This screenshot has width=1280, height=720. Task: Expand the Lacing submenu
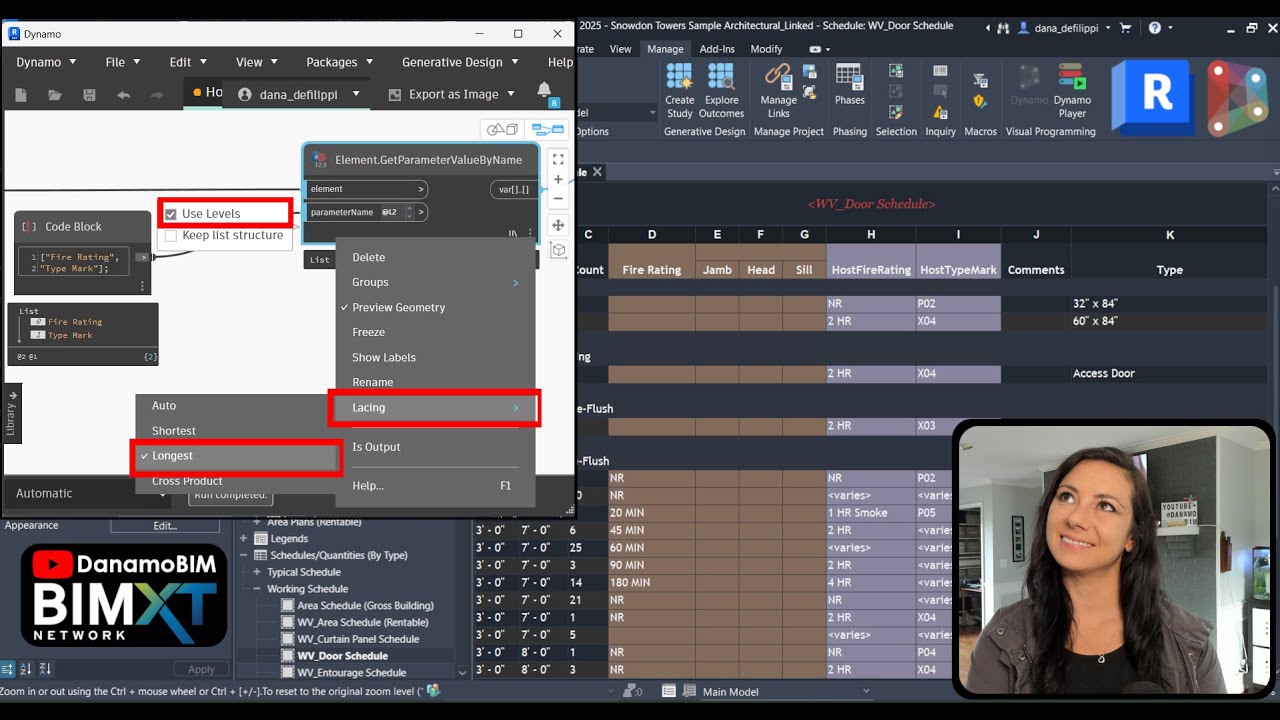435,408
